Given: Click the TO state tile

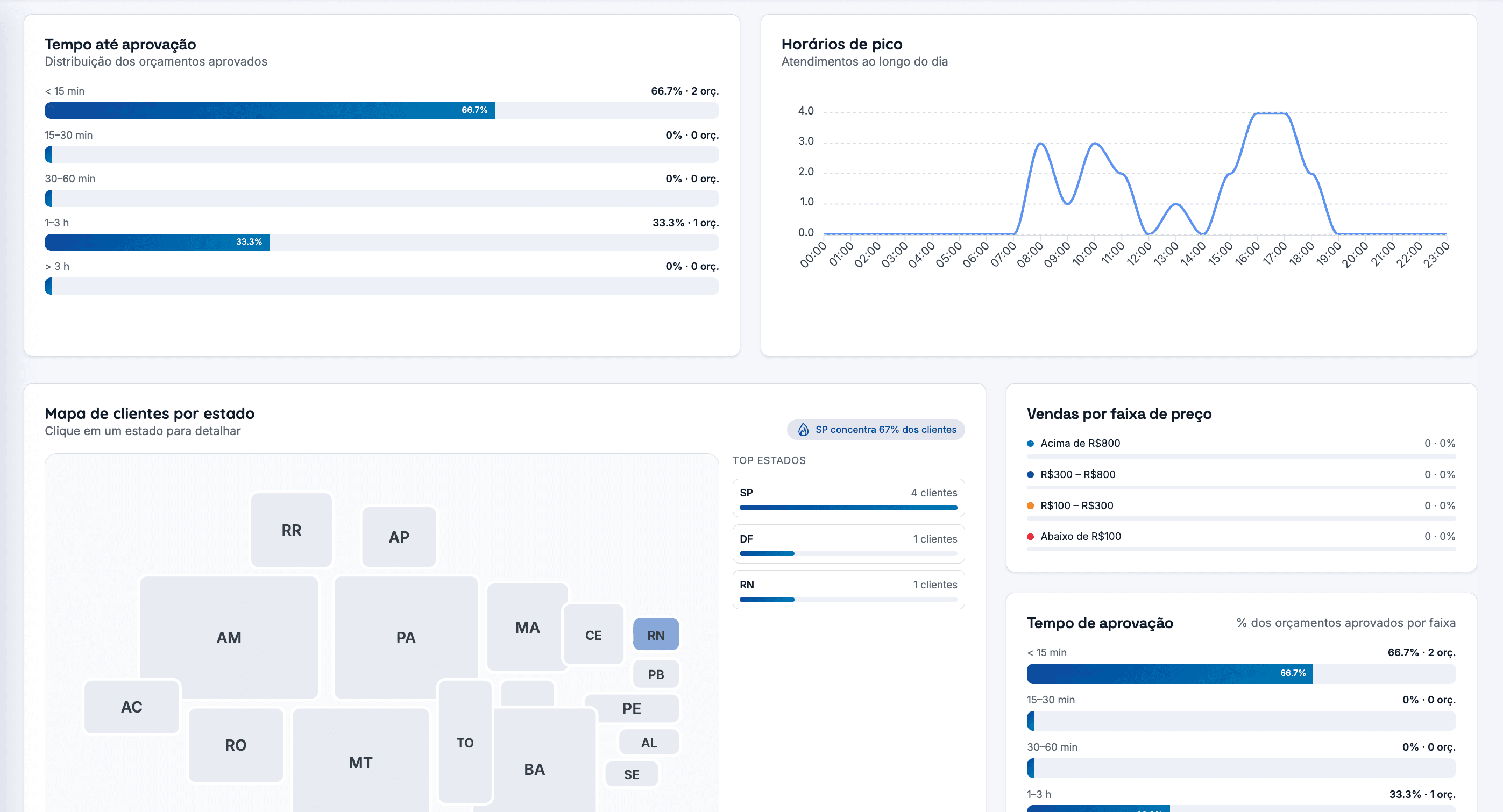Looking at the screenshot, I should tap(465, 743).
